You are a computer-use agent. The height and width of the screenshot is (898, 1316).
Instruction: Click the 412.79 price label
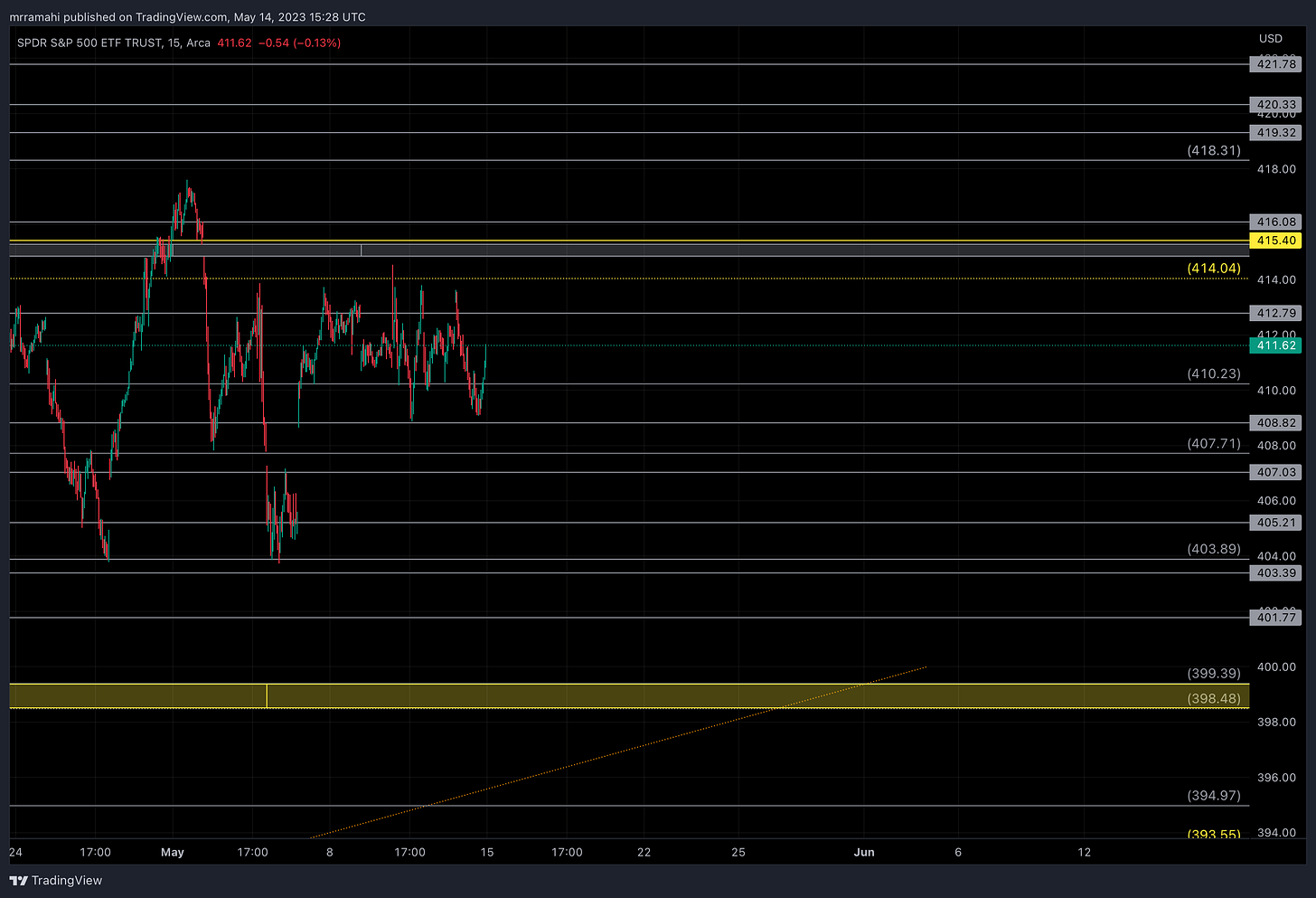coord(1276,313)
